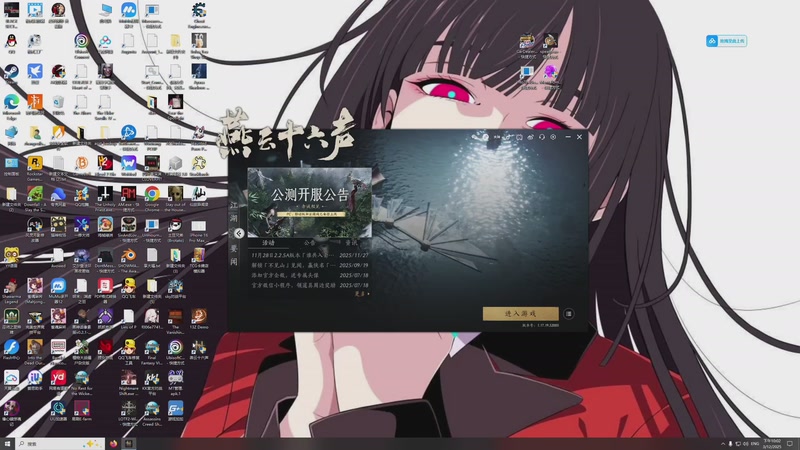This screenshot has width=800, height=450.
Task: Click the Douyin icon in launcher title bar
Action: pos(508,137)
